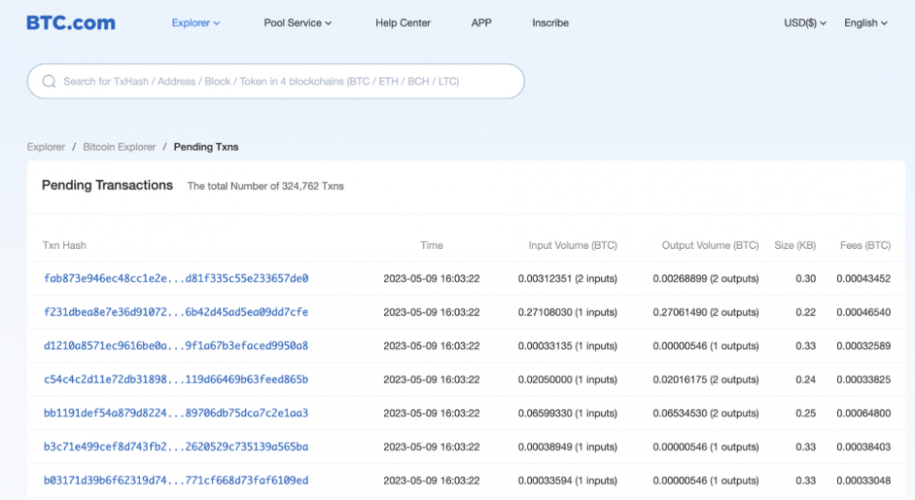Viewport: 915px width, 500px height.
Task: Go to Help Center
Action: 403,23
